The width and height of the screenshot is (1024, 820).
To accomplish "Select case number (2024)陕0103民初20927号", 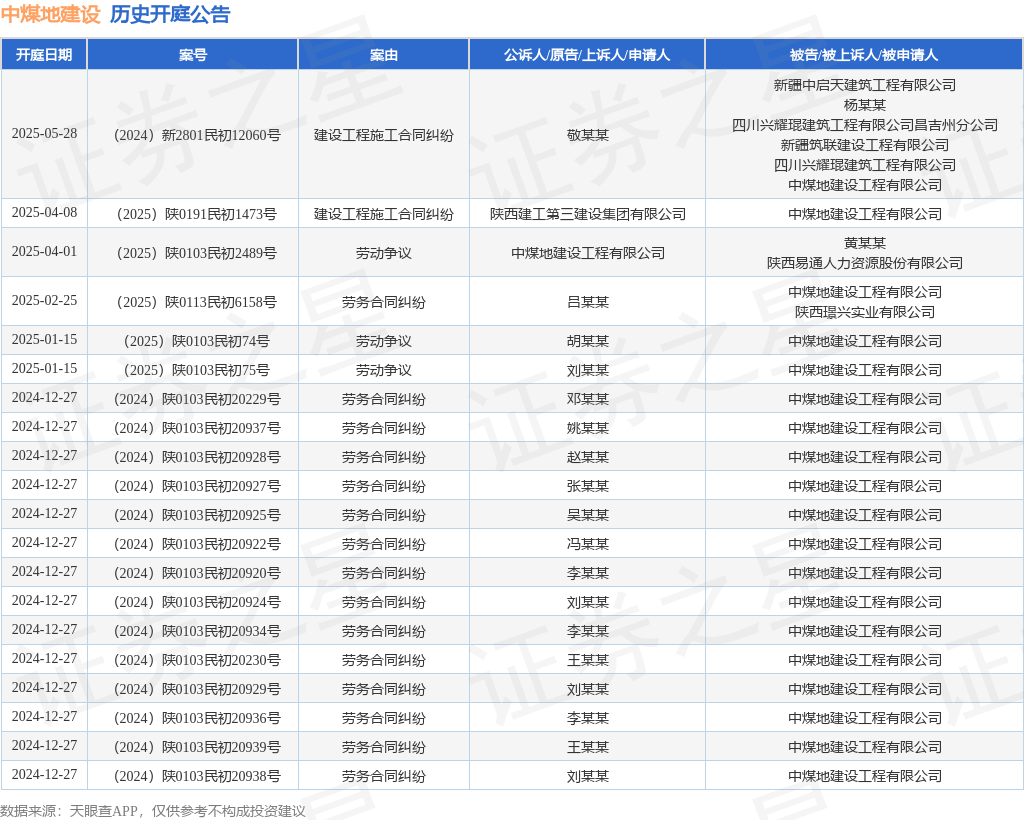I will coord(197,486).
